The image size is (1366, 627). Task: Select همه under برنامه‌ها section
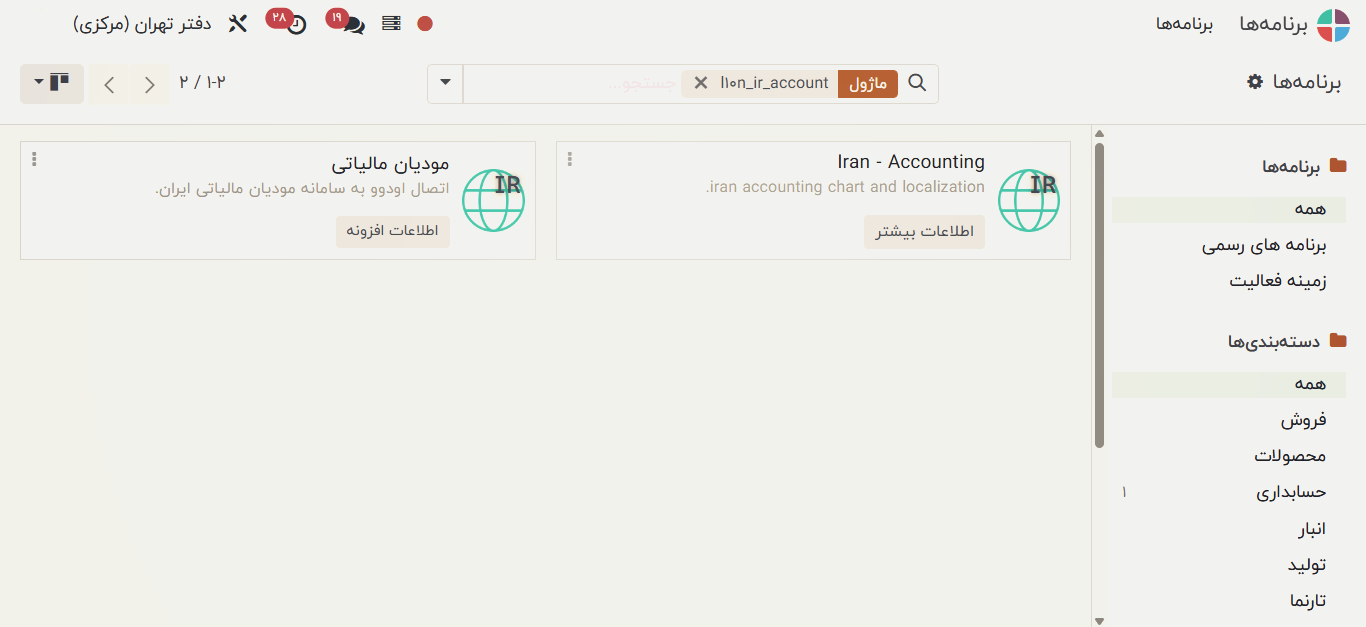tap(1229, 209)
